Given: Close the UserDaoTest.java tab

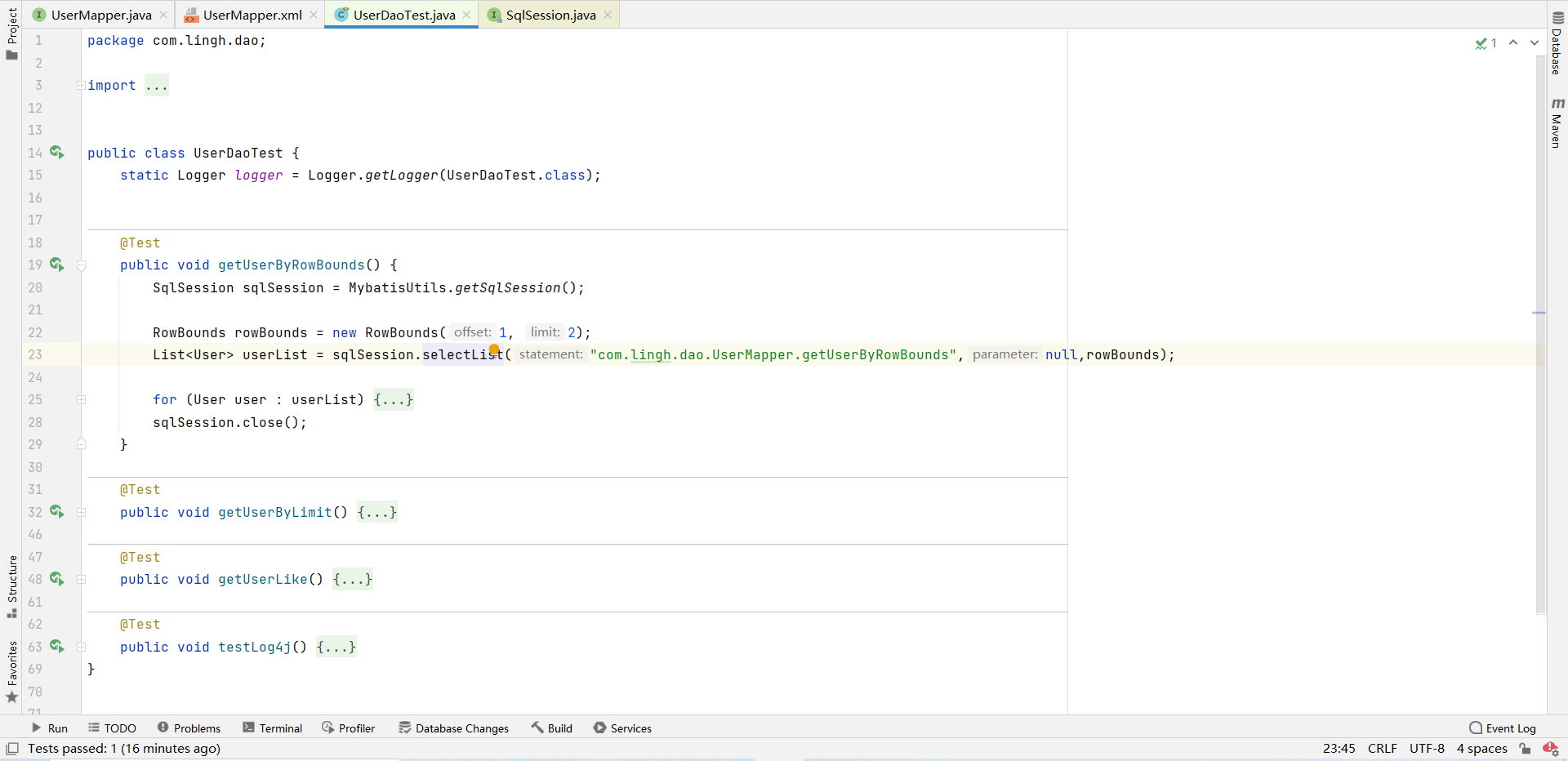Looking at the screenshot, I should point(466,15).
